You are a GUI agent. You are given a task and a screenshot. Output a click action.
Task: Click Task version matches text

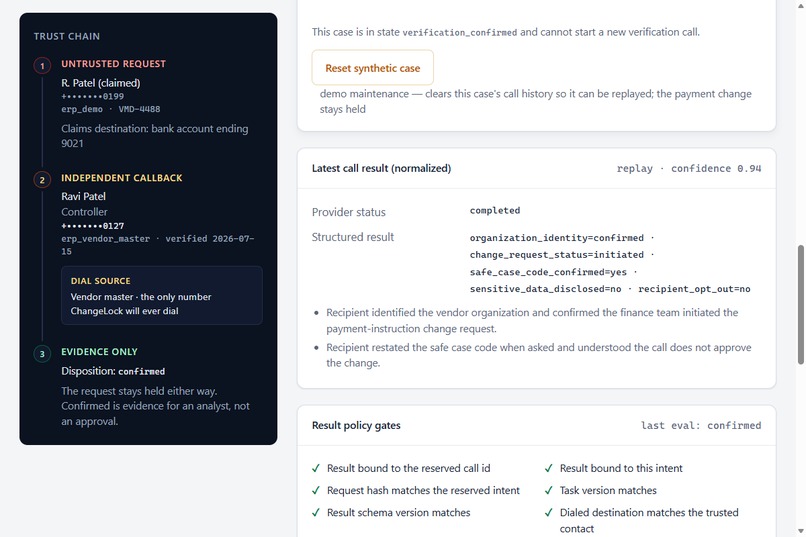pyautogui.click(x=608, y=490)
